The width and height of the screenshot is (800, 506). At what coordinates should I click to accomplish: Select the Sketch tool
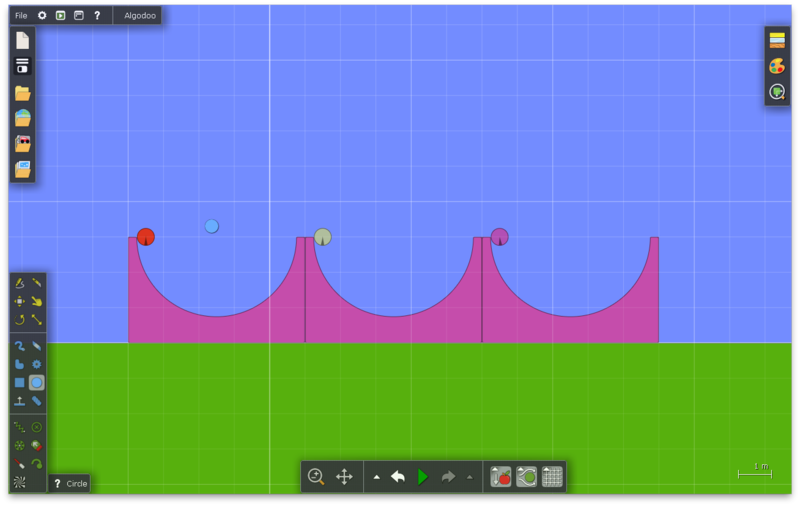(19, 283)
